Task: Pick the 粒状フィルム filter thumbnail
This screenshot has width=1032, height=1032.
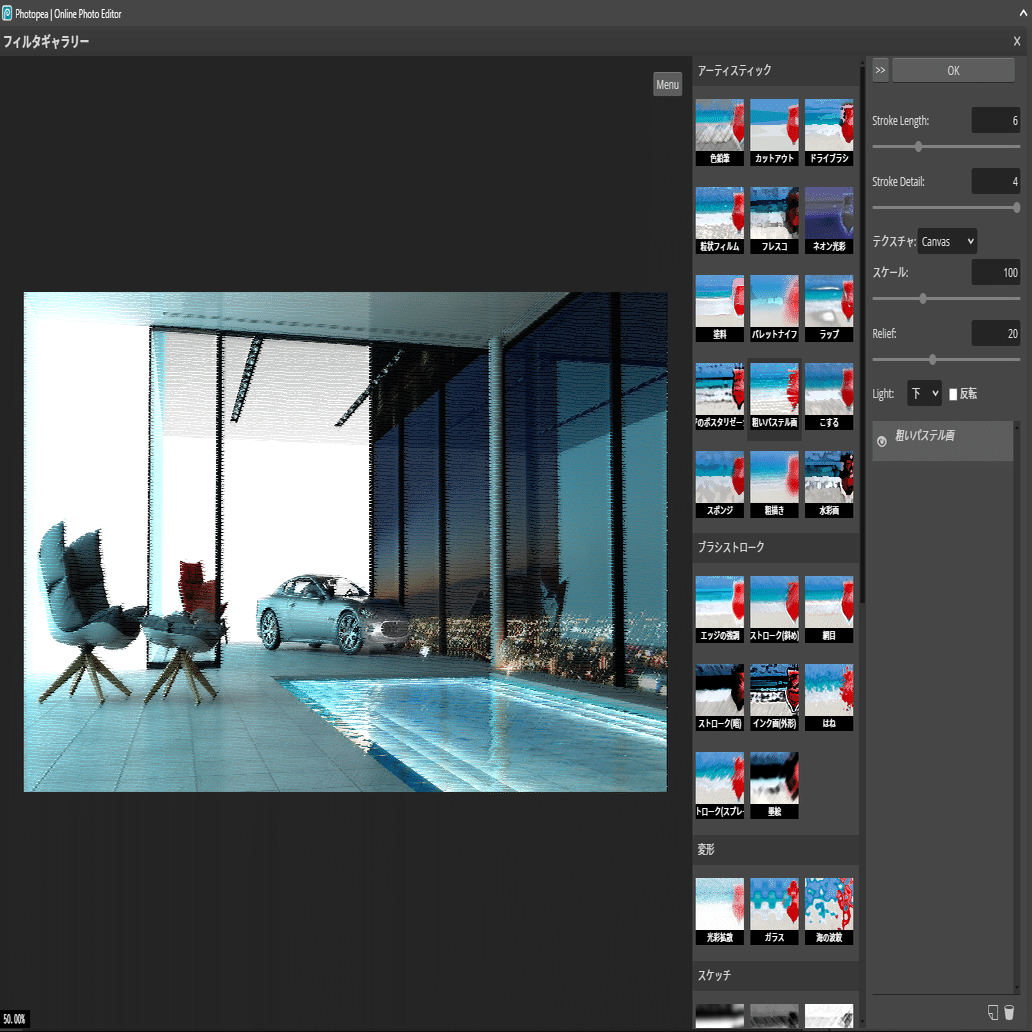Action: pos(719,220)
